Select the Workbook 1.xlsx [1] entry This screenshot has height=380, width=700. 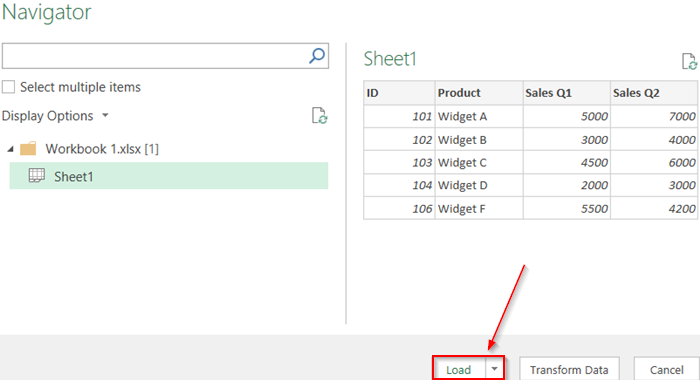(x=102, y=149)
